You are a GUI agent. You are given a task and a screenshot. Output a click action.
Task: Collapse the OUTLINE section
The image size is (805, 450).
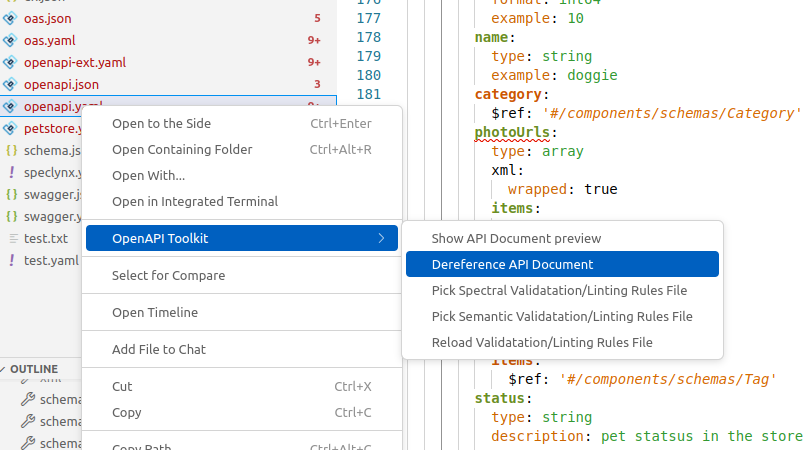coord(5,369)
